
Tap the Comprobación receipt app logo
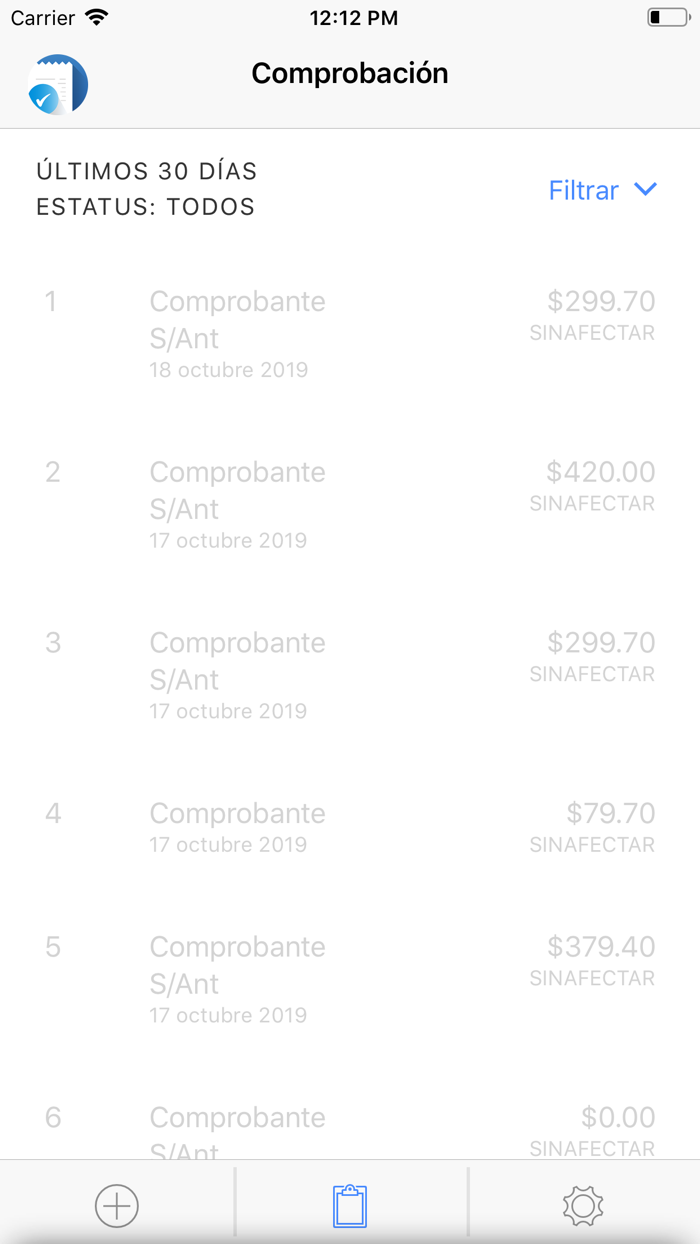click(57, 85)
